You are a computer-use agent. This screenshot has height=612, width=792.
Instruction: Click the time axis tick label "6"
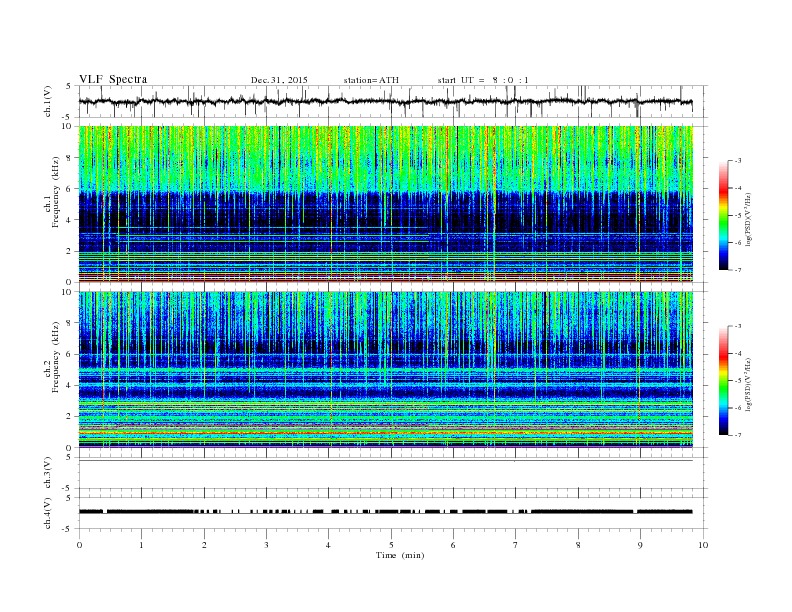[x=454, y=545]
